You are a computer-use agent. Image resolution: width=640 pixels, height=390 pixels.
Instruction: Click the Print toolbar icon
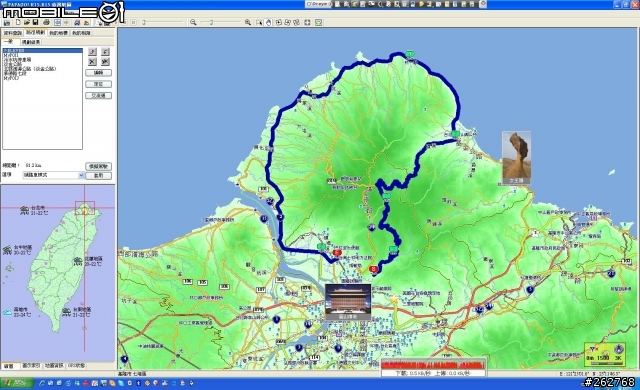[x=46, y=22]
